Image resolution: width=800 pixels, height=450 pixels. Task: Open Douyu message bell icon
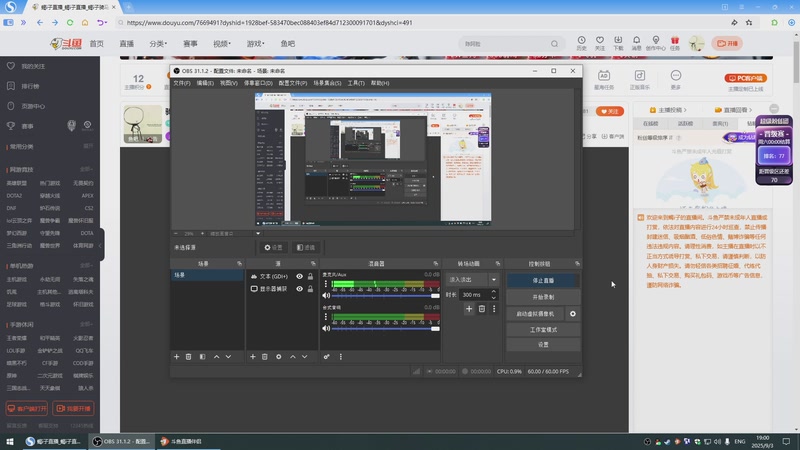[x=636, y=43]
